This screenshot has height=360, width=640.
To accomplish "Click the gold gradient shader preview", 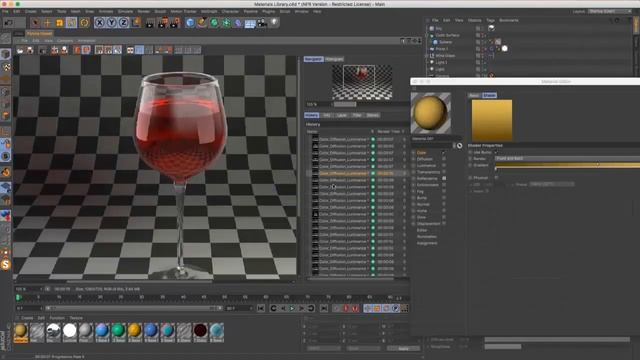I will tap(492, 120).
